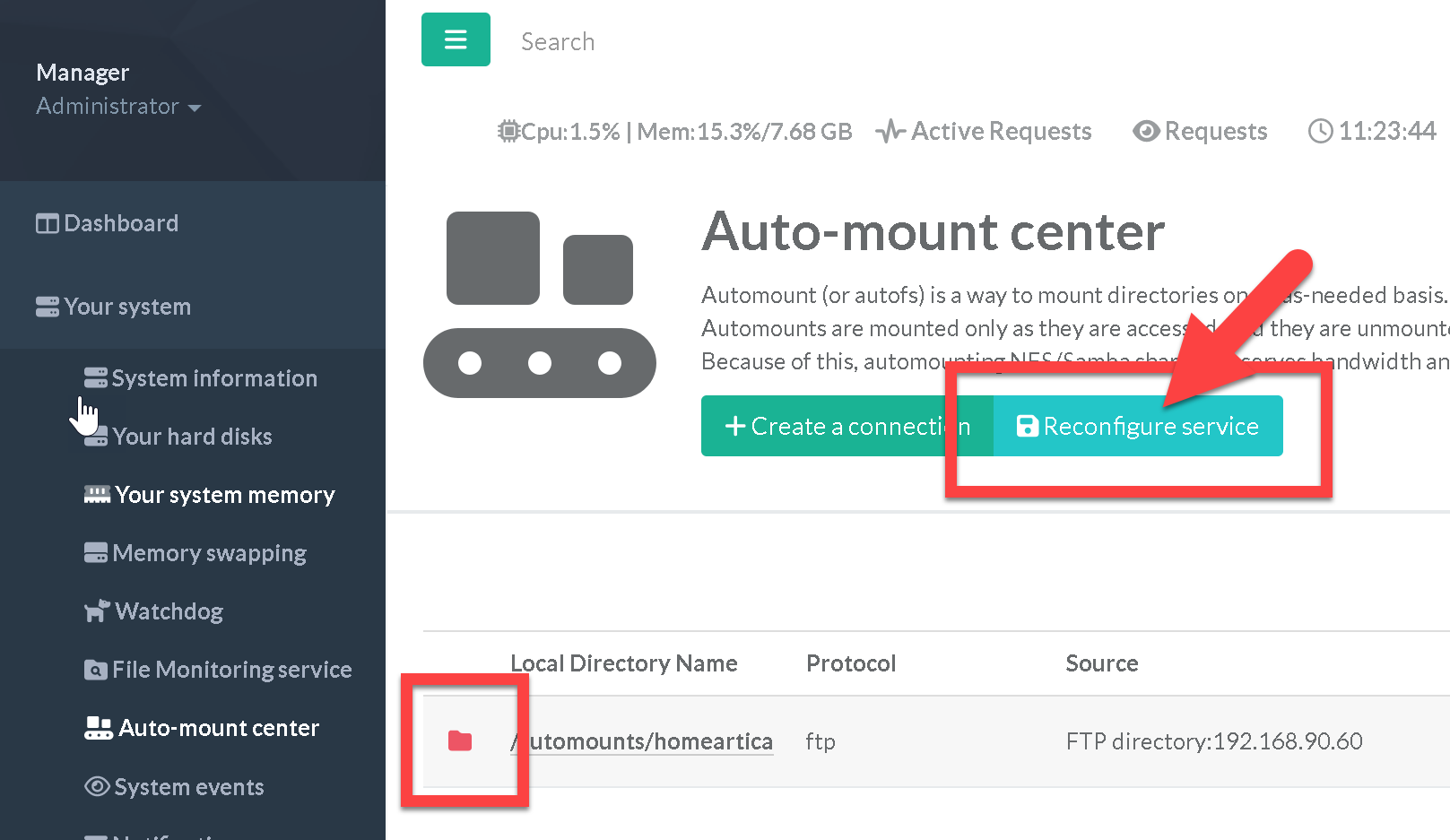The height and width of the screenshot is (840, 1450).
Task: Click the CPU chip status icon
Action: [x=508, y=132]
